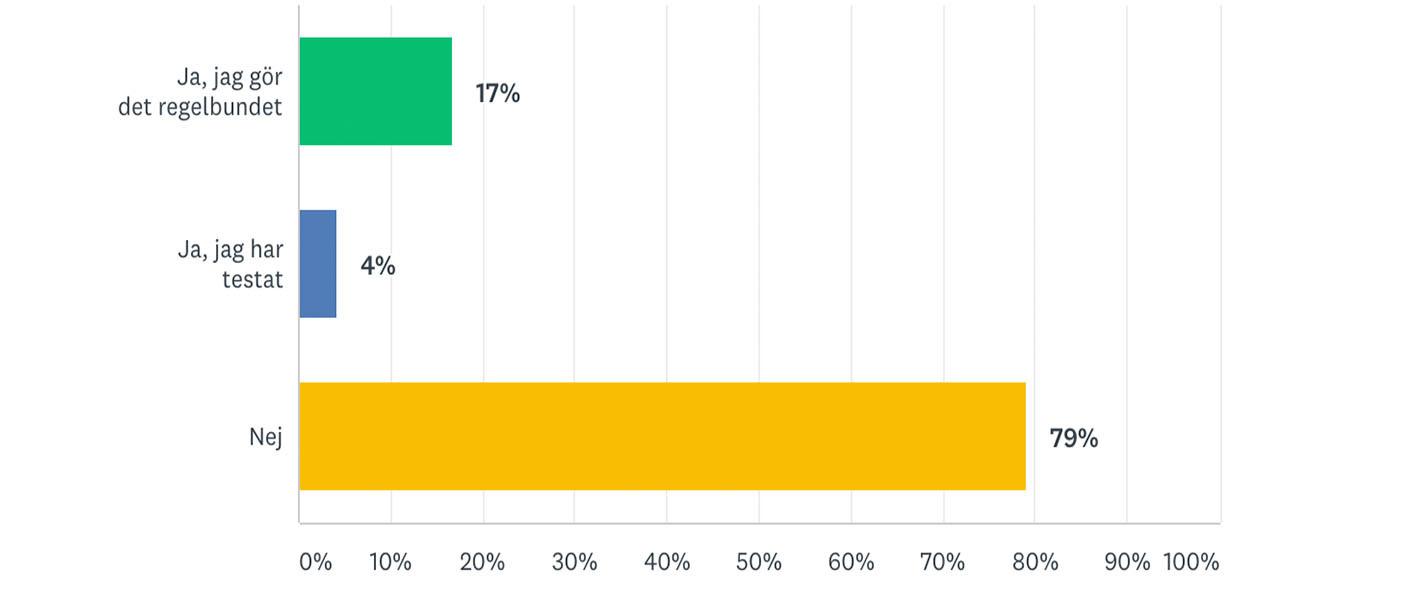
Task: Click the 79% value label
Action: click(x=1074, y=438)
